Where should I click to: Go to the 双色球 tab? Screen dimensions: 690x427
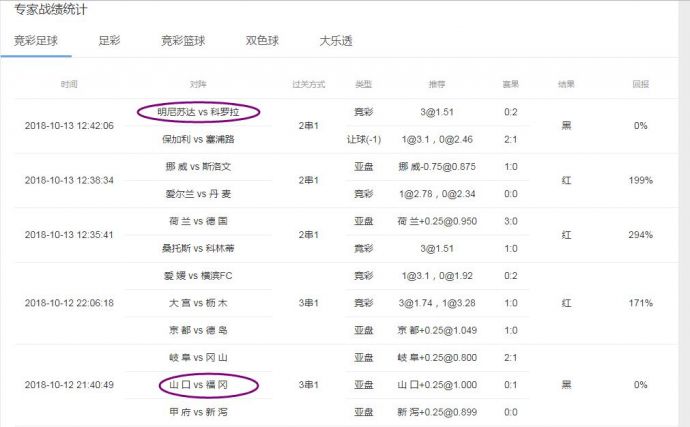[262, 41]
